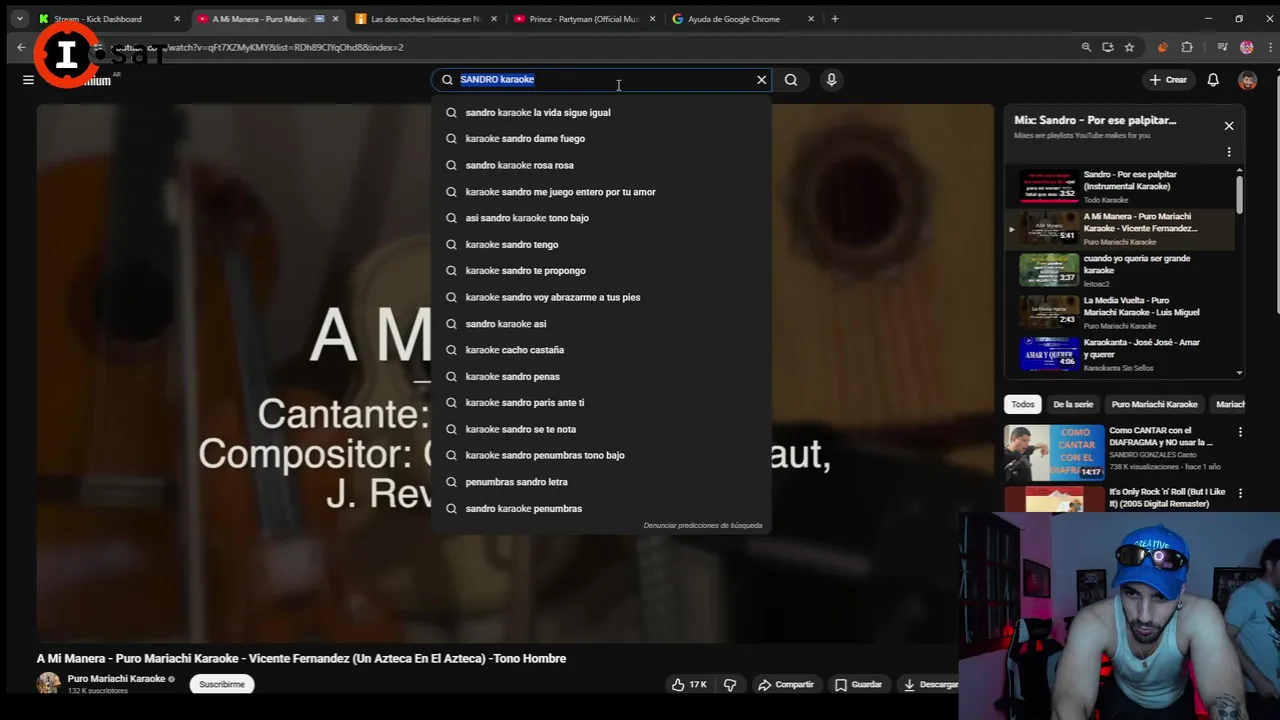Open a new browser tab with plus
Viewport: 1280px width, 720px height.
pos(835,18)
